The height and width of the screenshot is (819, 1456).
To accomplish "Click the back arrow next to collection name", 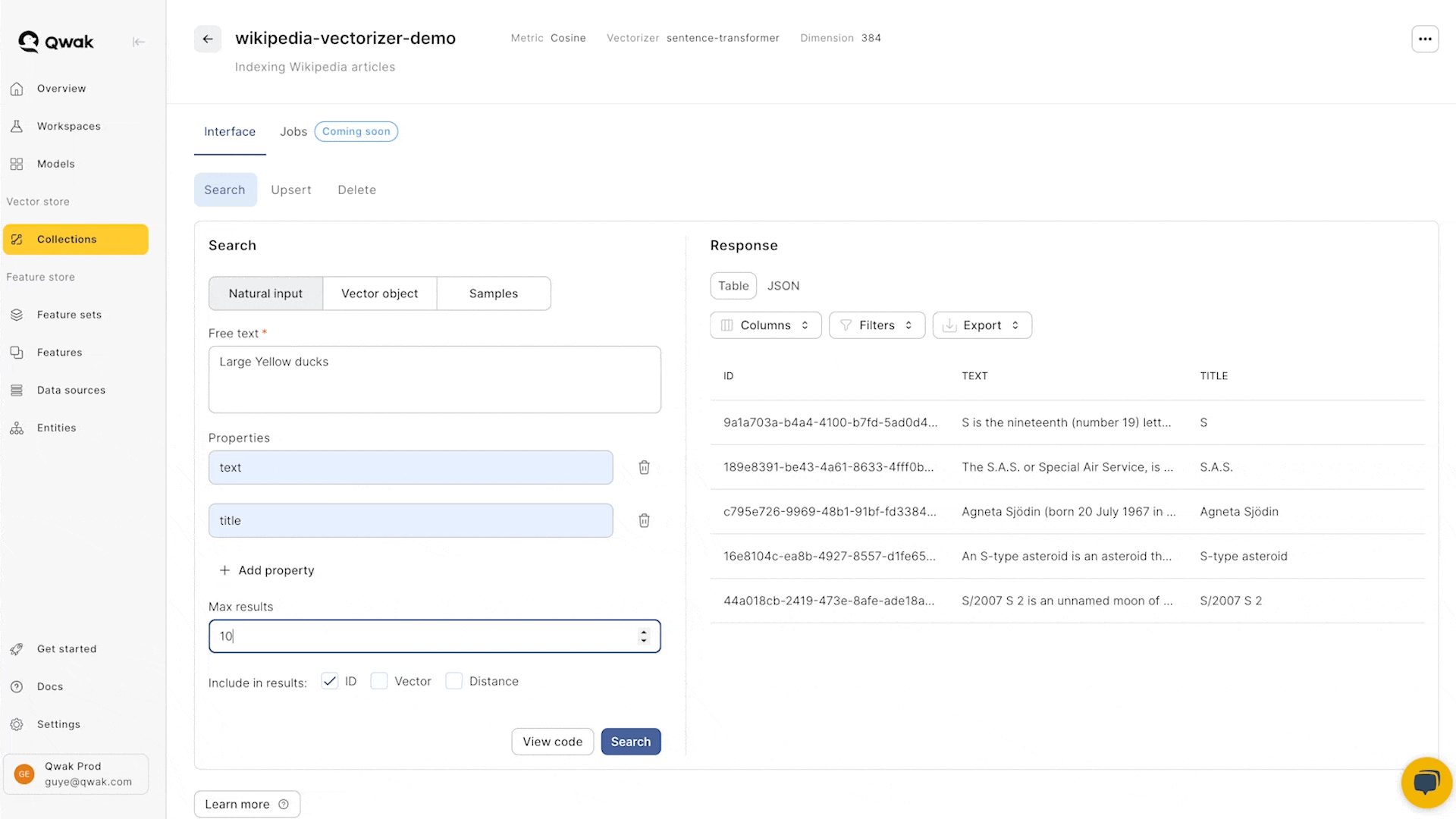I will click(207, 39).
